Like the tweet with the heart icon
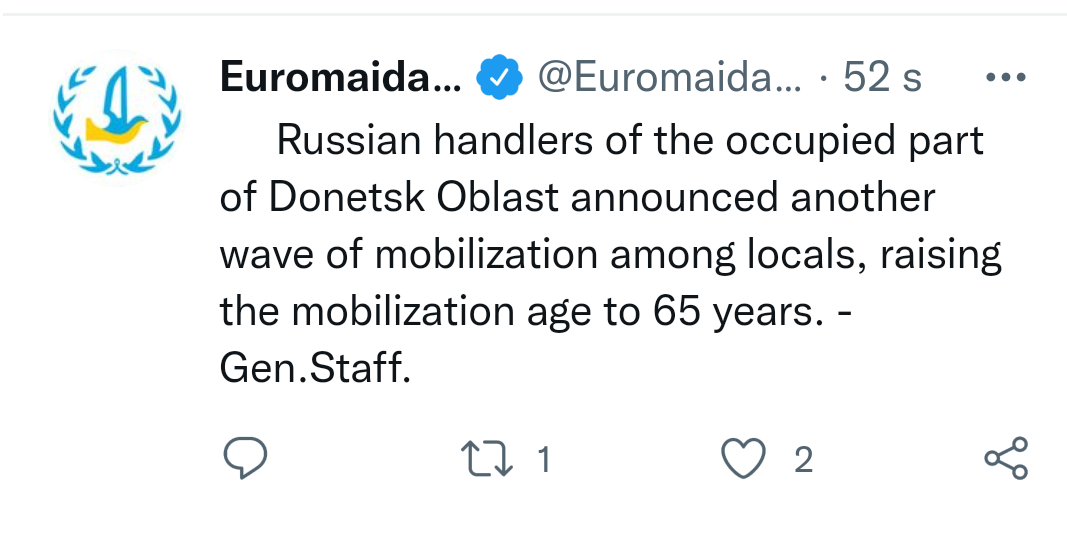 (x=743, y=459)
